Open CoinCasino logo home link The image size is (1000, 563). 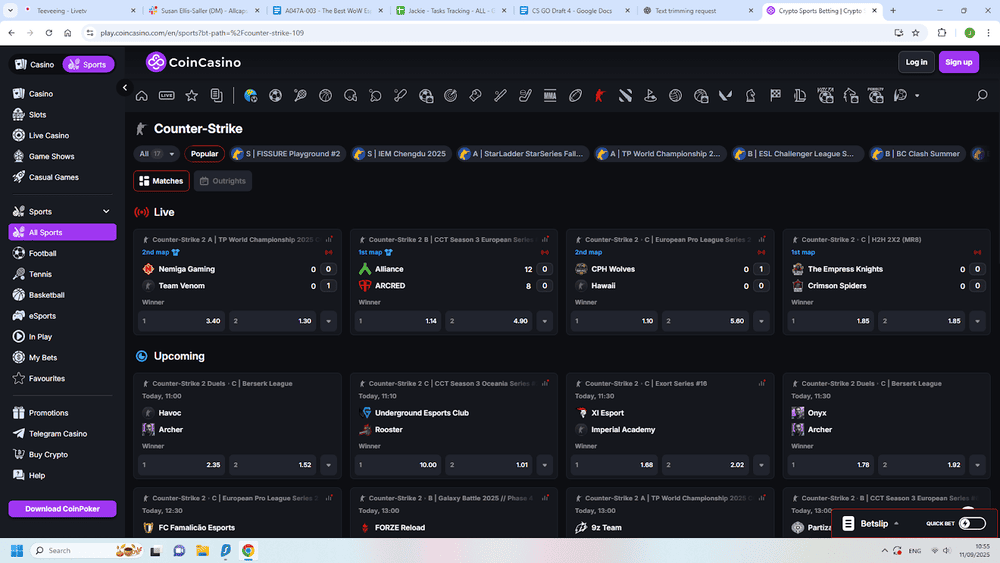coord(193,62)
